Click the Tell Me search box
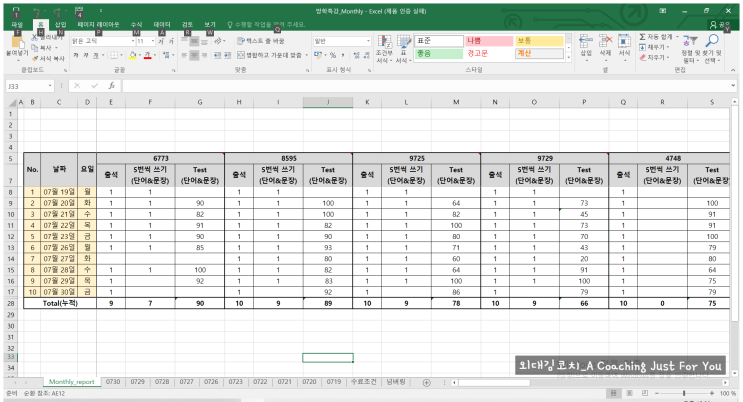Viewport: 743px width, 402px height. pos(265,25)
